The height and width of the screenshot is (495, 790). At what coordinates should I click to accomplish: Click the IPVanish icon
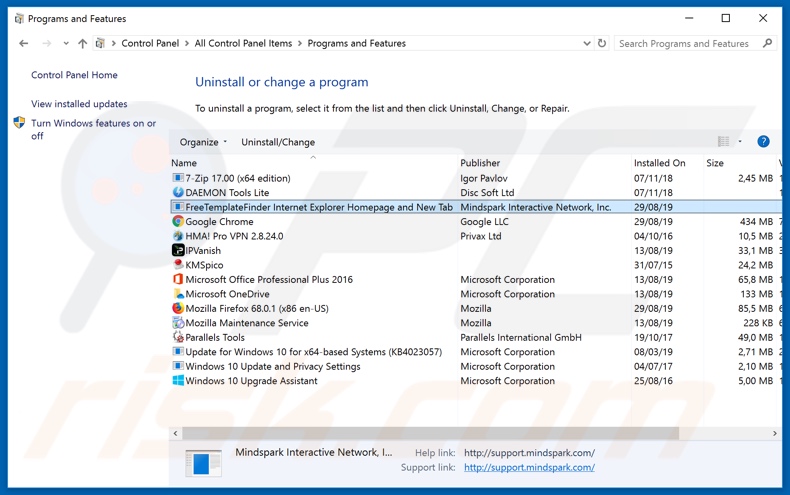[x=178, y=251]
